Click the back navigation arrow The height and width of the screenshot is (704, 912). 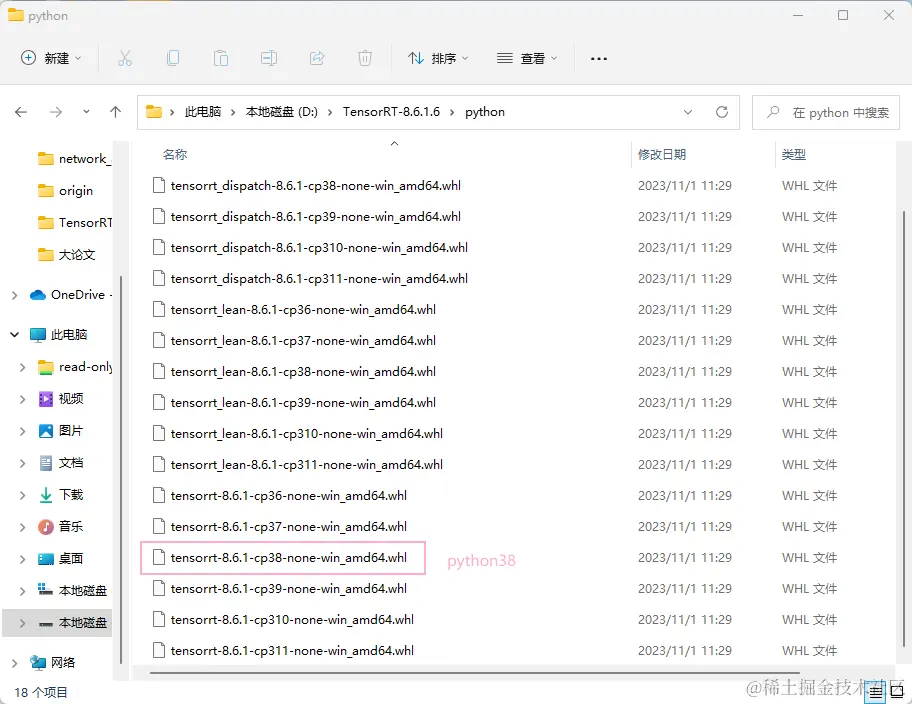pos(21,112)
